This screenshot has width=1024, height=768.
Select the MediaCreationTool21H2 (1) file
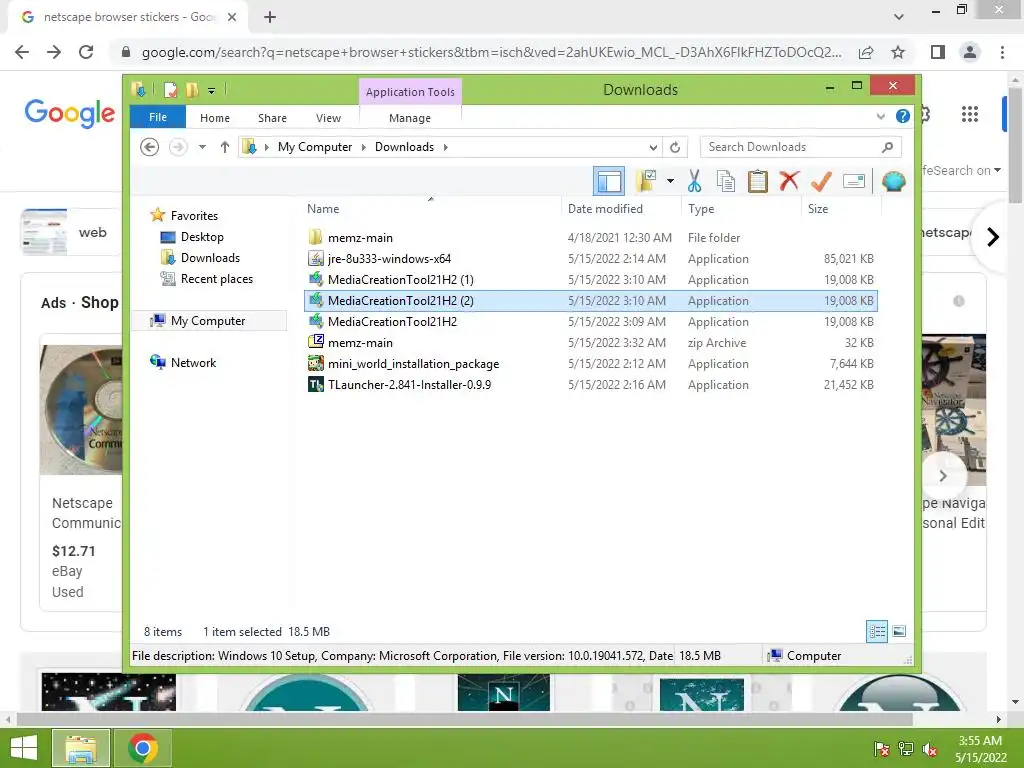click(590, 280)
